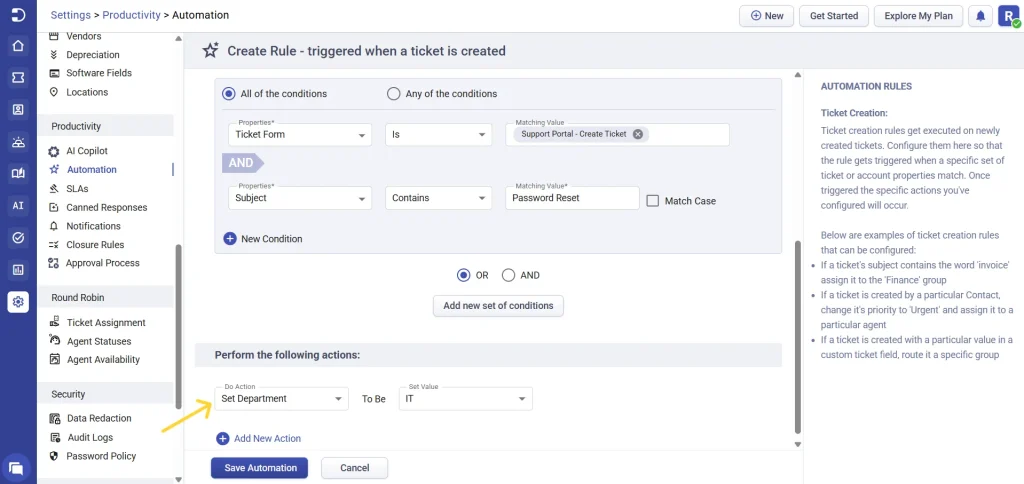1024x484 pixels.
Task: Go to Canned Responses settings
Action: tap(106, 207)
